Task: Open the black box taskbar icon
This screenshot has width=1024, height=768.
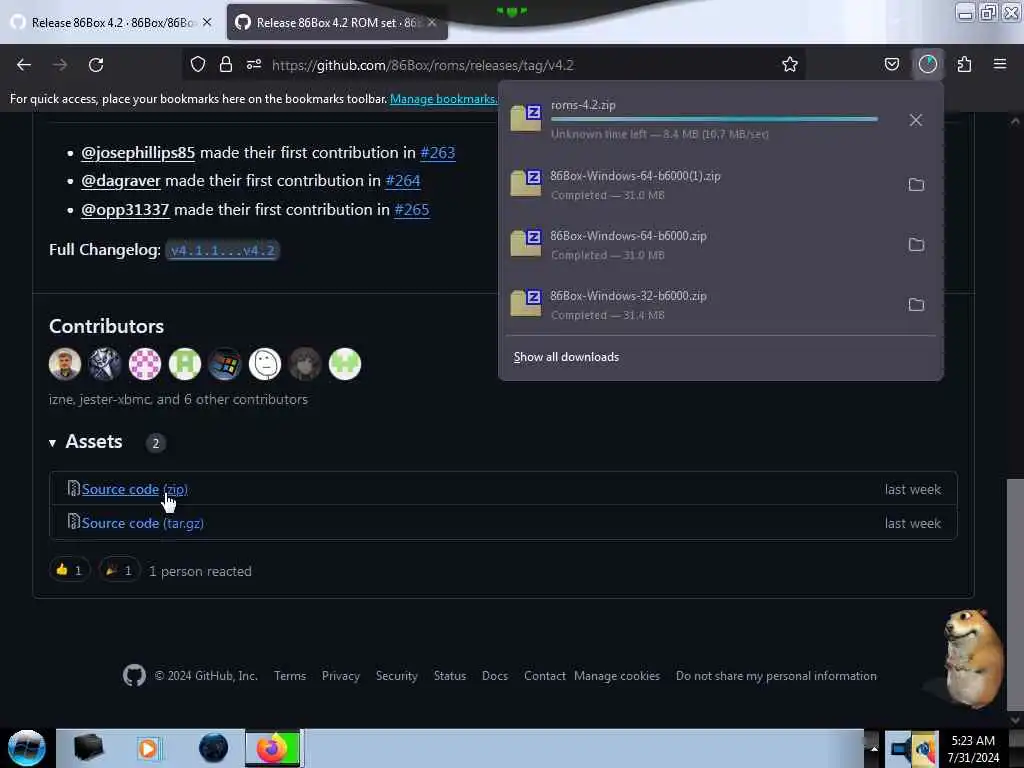Action: tap(88, 748)
